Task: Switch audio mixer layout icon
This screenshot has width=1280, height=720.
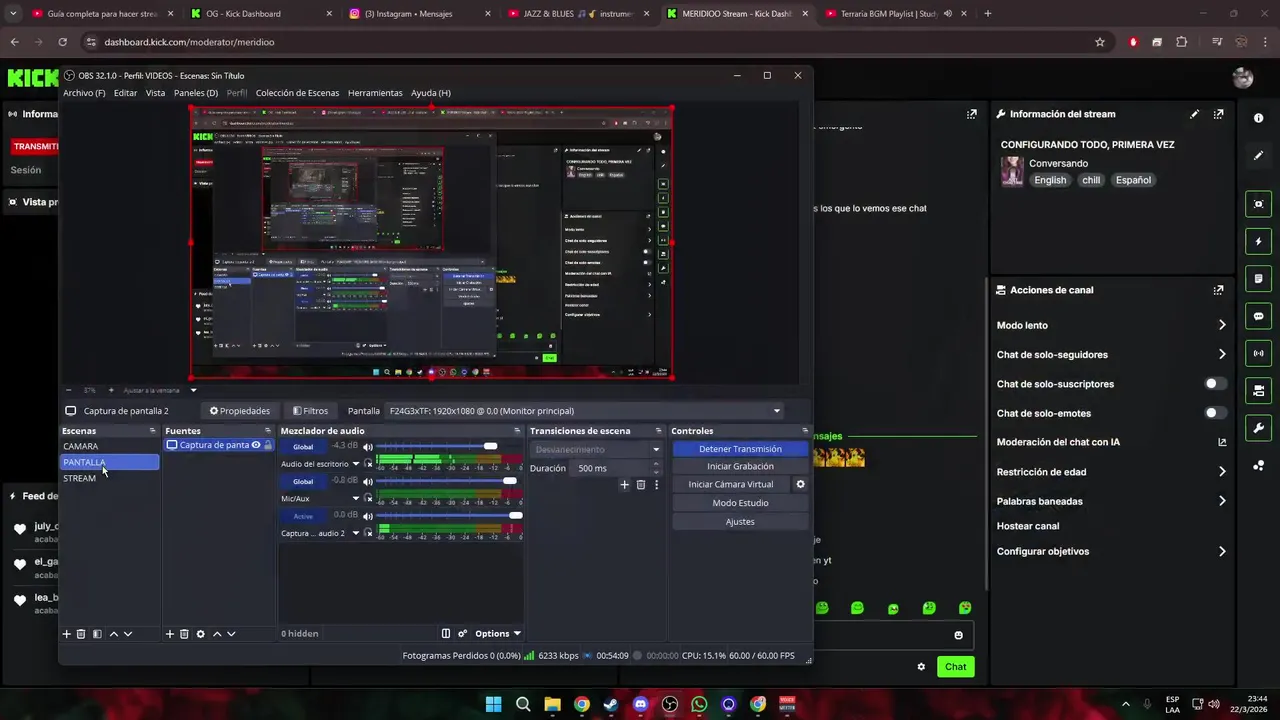Action: (446, 634)
